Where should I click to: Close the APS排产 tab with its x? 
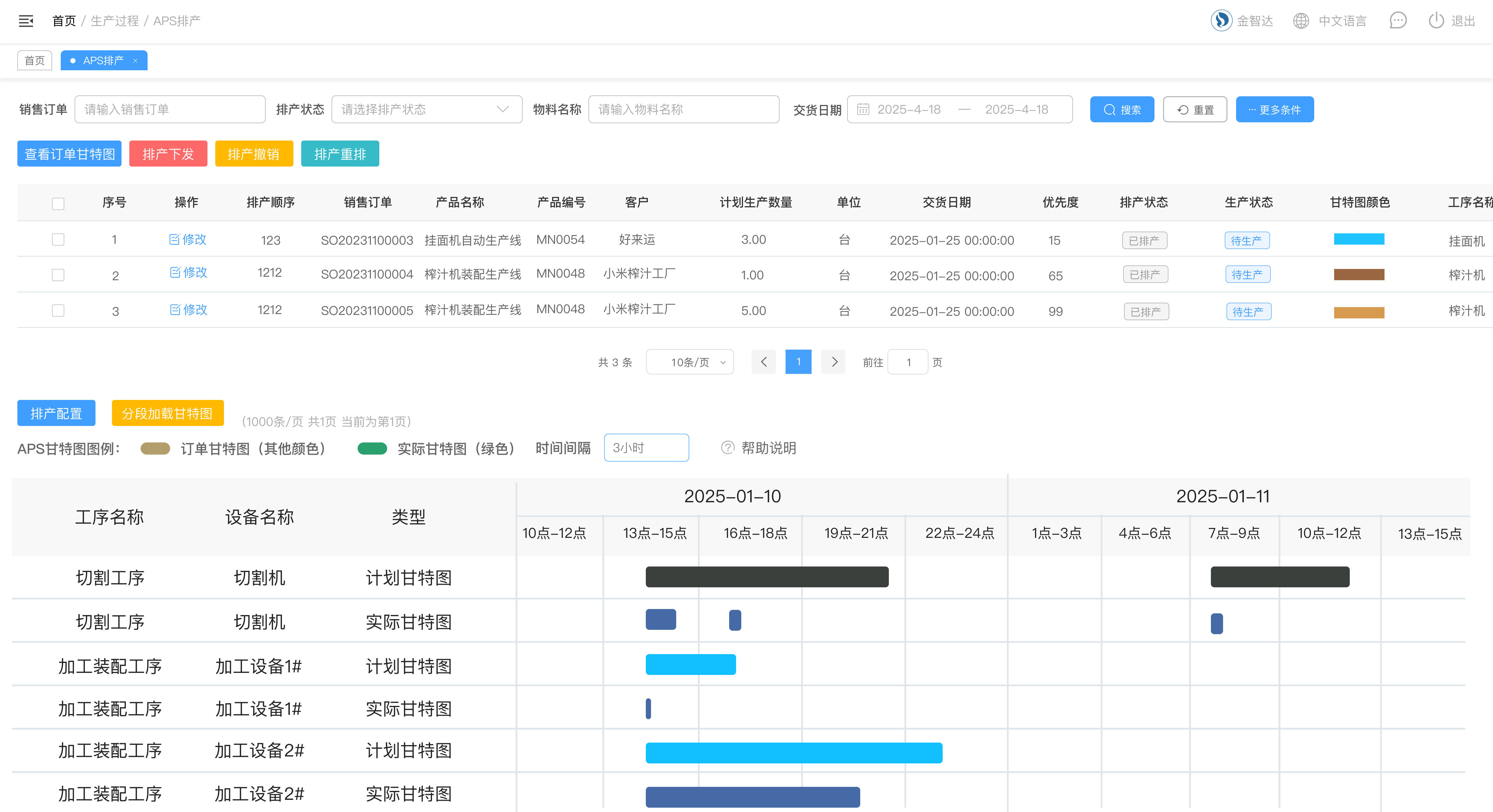click(136, 61)
